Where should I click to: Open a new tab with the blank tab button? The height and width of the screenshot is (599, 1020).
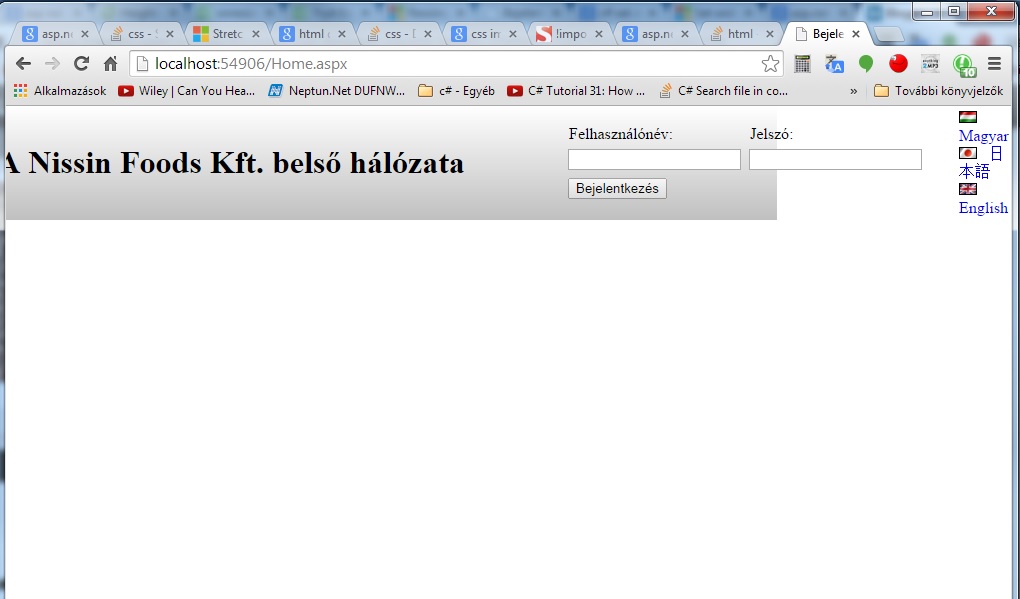[x=889, y=34]
